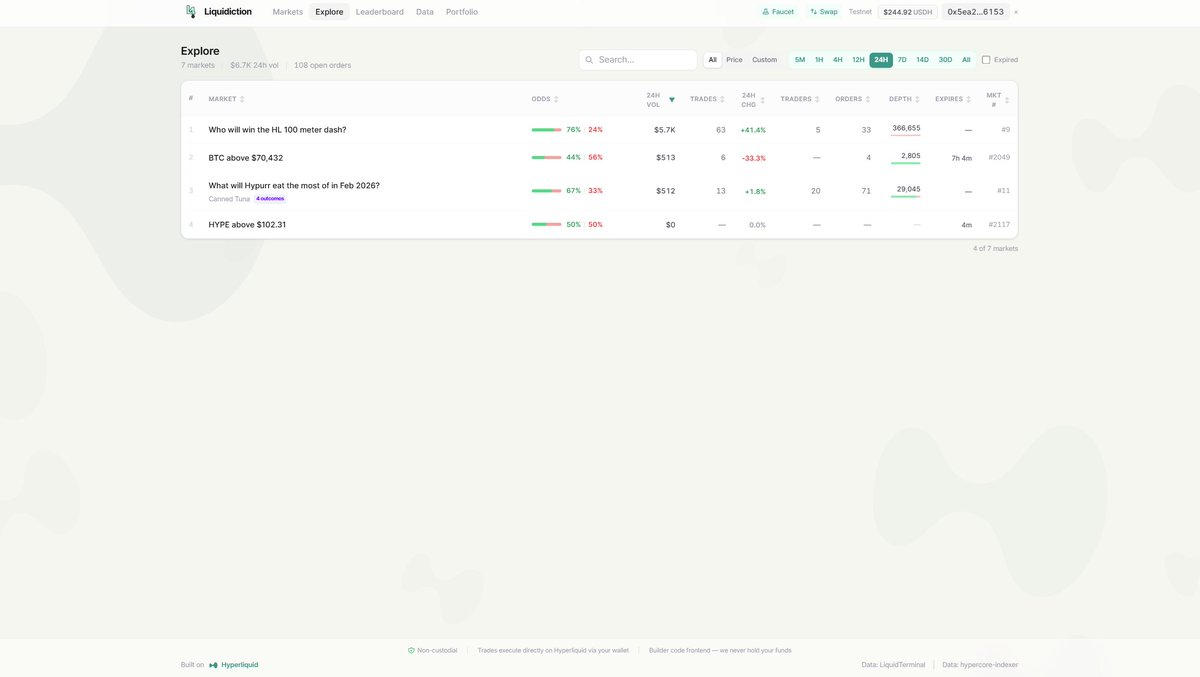
Task: Open the Portfolio tab
Action: pyautogui.click(x=462, y=12)
